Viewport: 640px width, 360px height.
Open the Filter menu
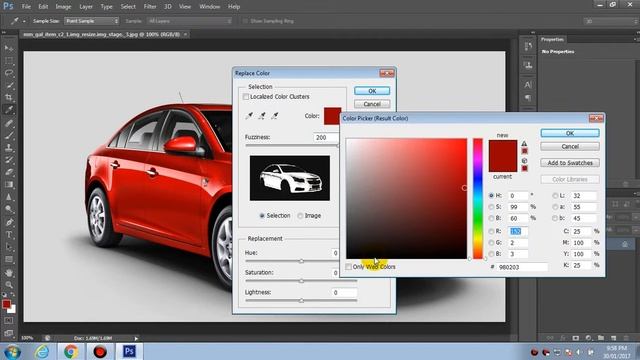[150, 7]
